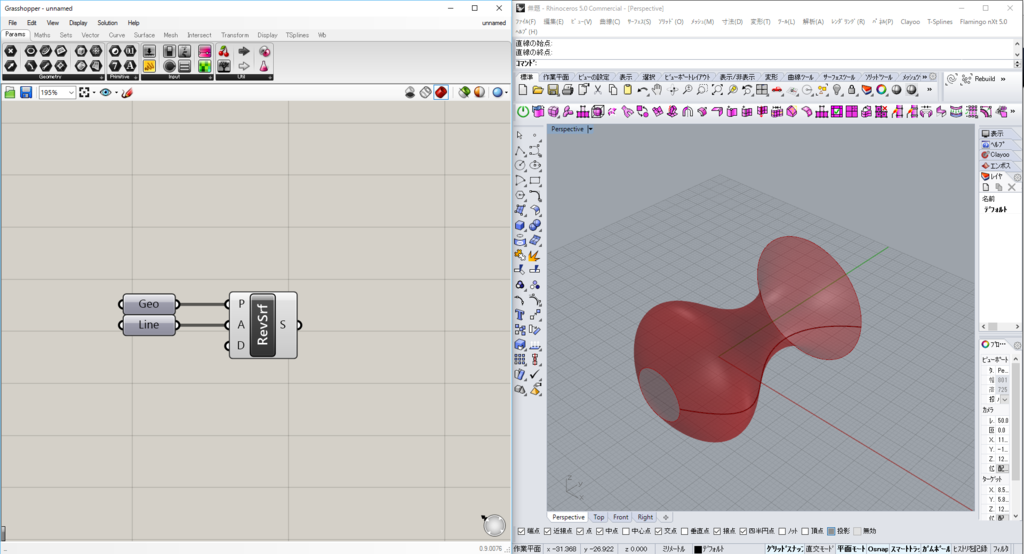
Task: Toggle the 端点 osnap checkbox
Action: pyautogui.click(x=520, y=531)
